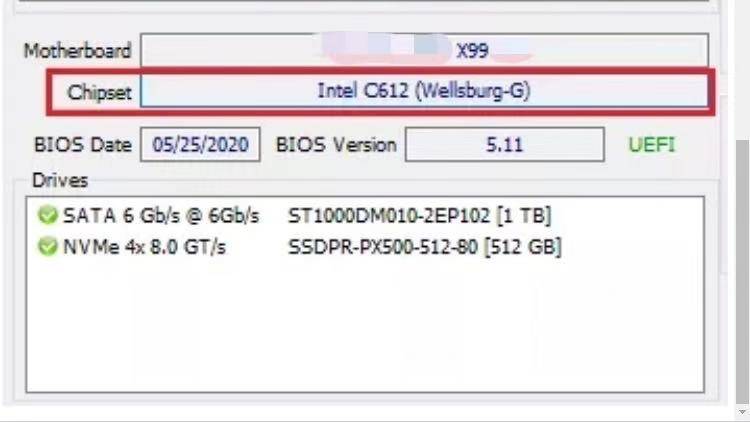Click the BIOS Date field 05/25/2020
The image size is (750, 422).
[200, 144]
